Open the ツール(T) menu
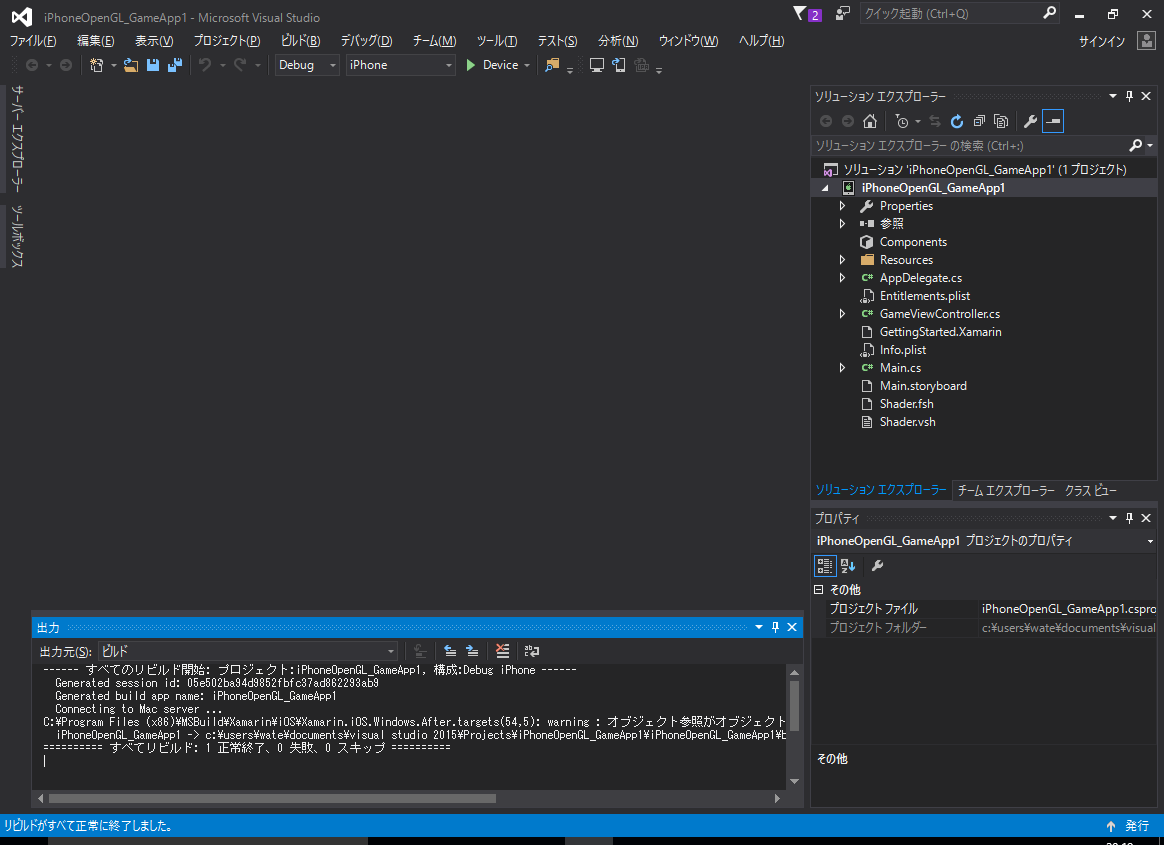This screenshot has width=1164, height=845. [x=497, y=41]
